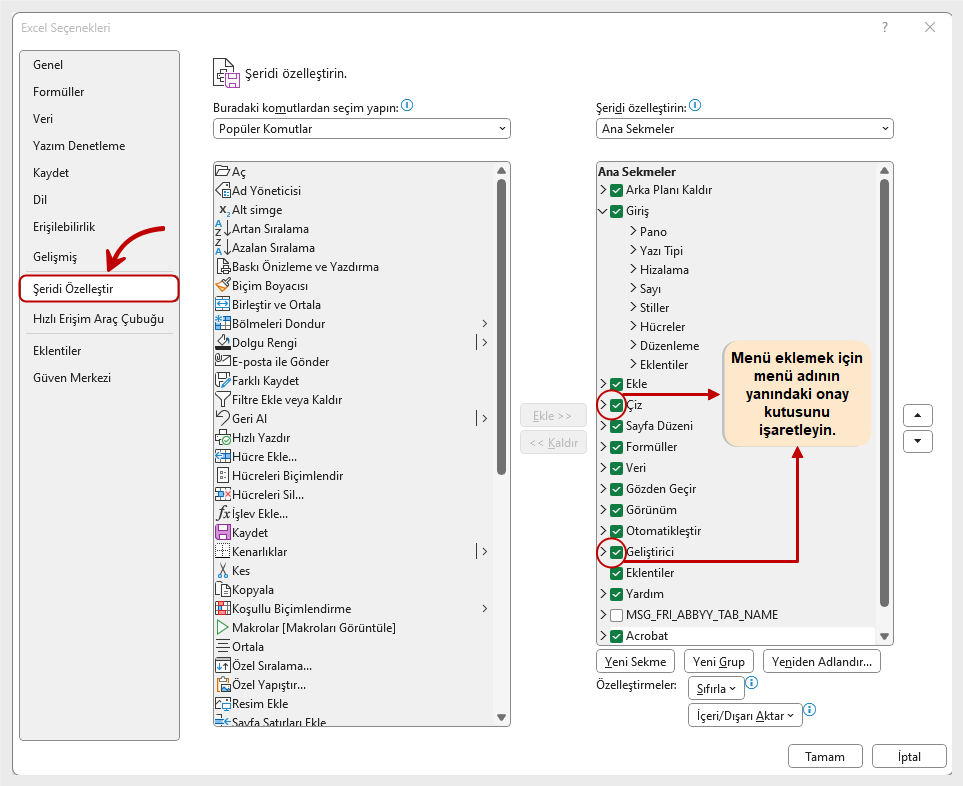Uncheck the Sayfa Düzeni checkbox
The image size is (963, 786).
(x=617, y=426)
